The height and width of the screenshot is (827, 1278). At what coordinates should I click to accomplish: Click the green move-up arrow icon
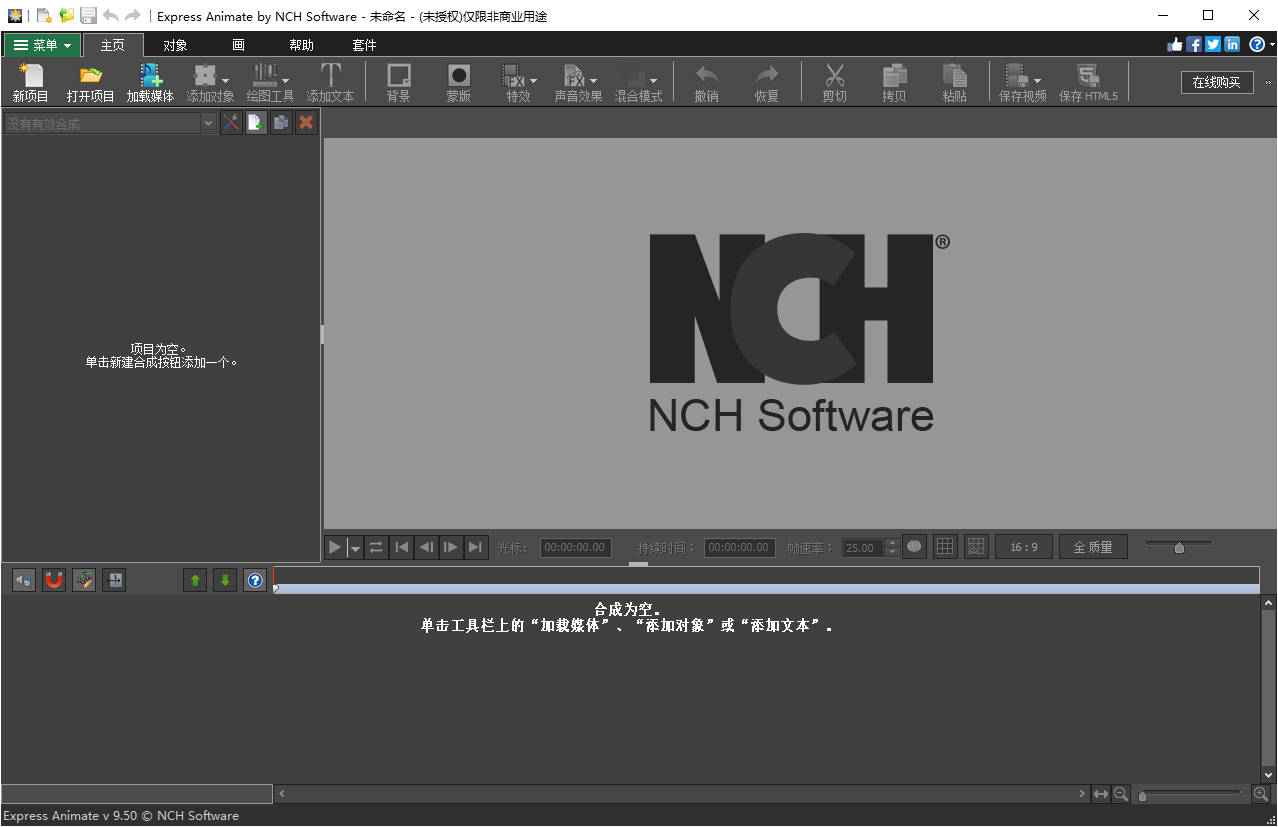point(195,580)
